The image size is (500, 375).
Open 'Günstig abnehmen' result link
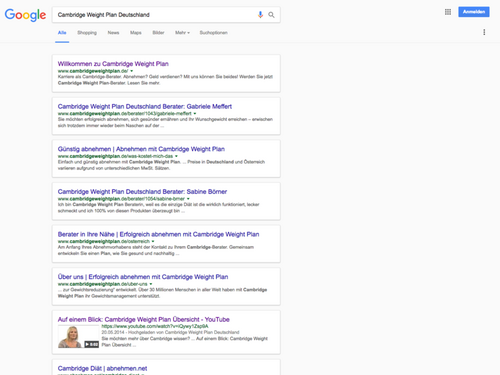[x=141, y=149]
